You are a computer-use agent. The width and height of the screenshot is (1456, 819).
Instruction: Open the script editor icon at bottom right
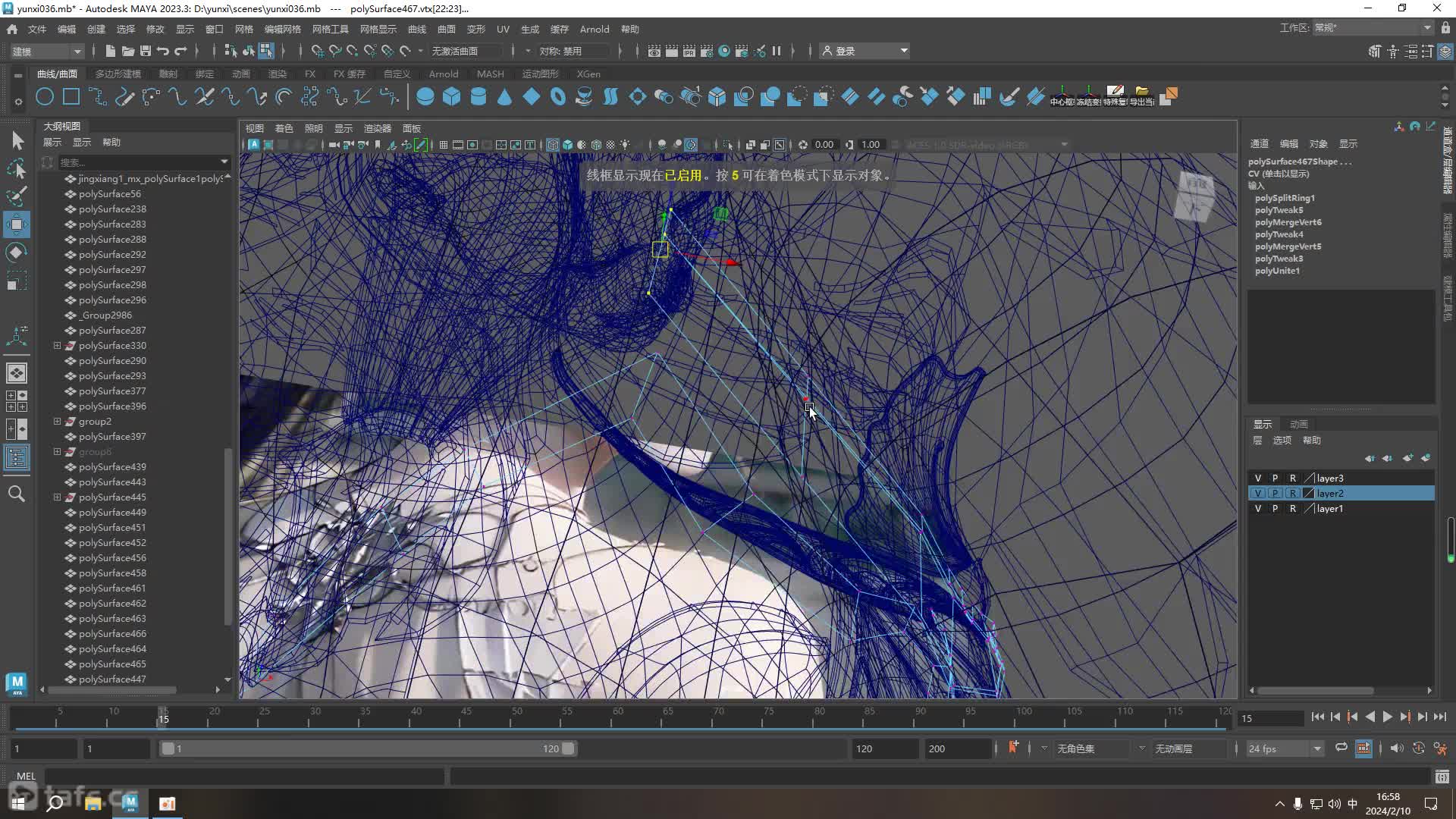pos(1442,776)
